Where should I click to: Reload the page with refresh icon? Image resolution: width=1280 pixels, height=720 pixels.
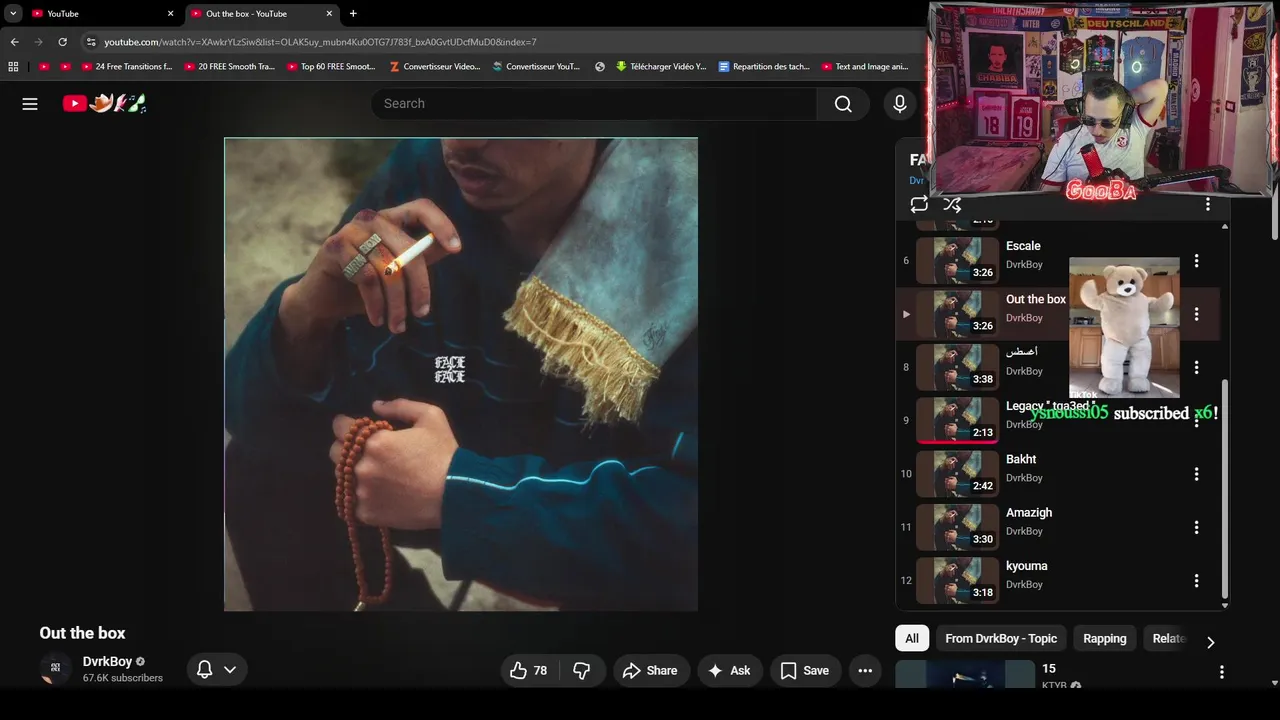tap(63, 42)
